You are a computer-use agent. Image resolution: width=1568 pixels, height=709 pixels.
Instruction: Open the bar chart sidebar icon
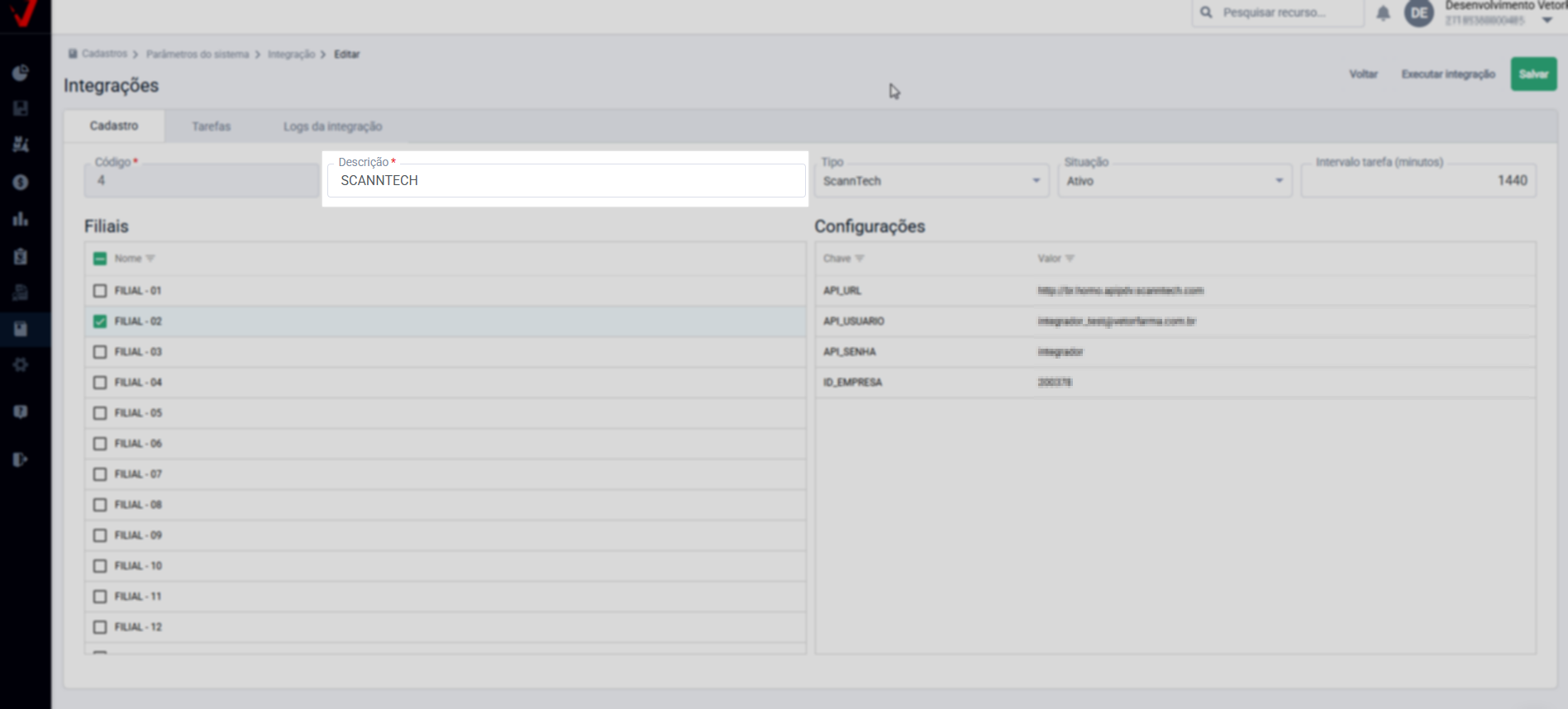point(21,219)
